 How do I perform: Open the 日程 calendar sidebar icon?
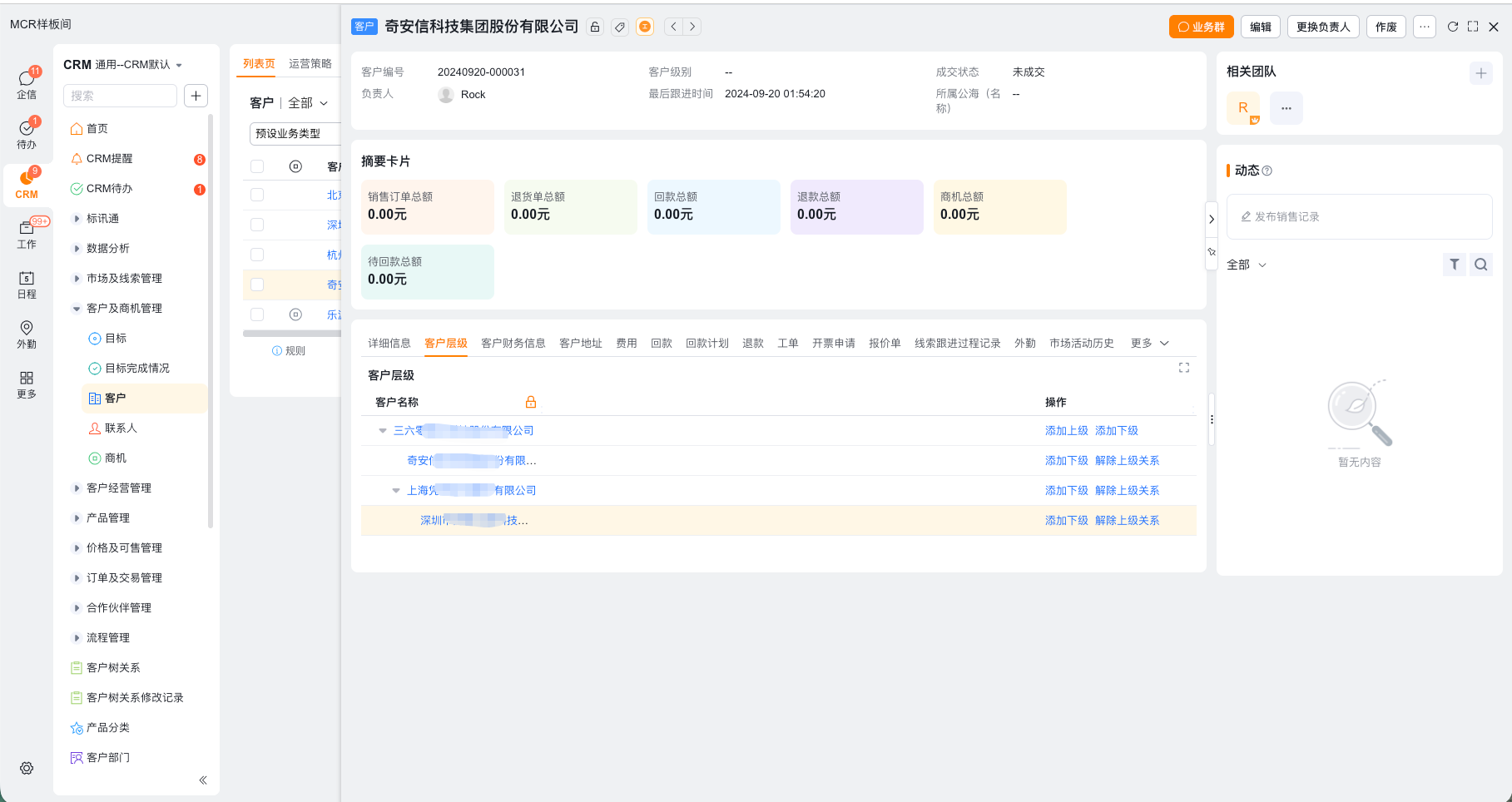tap(27, 283)
